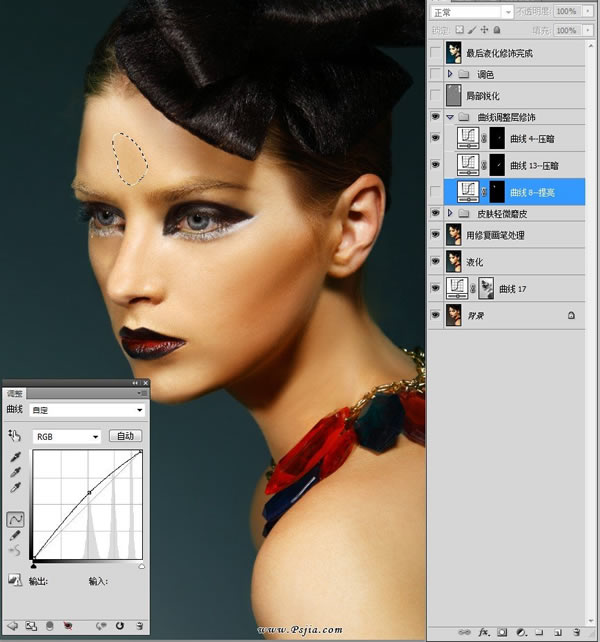Toggle adjustment layer visibility eye in Adjustments panel

(x=68, y=626)
